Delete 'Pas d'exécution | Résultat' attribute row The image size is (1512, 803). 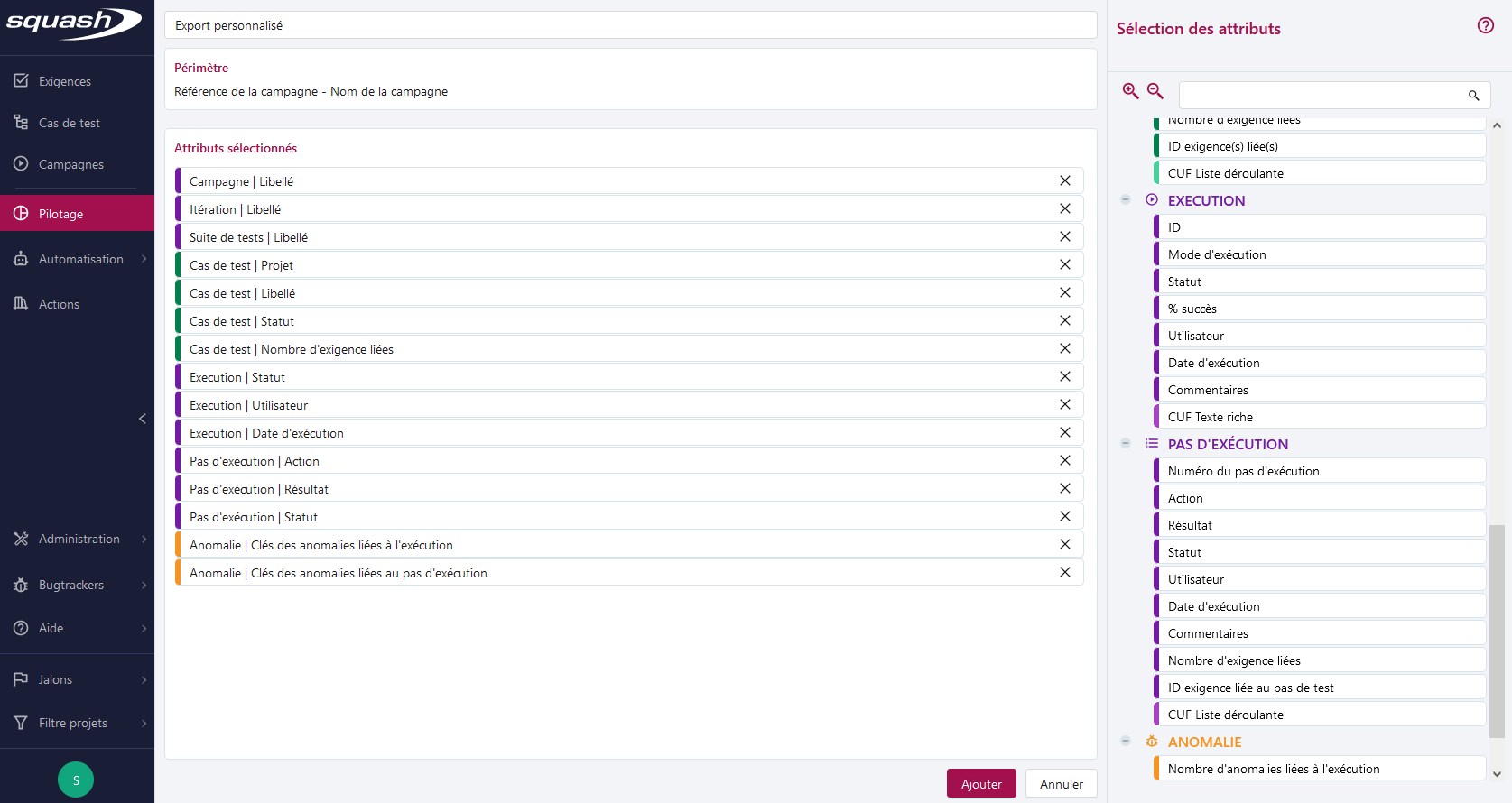tap(1064, 489)
